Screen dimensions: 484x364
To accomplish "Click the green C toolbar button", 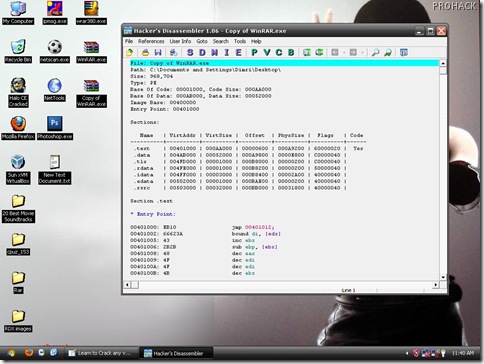I will [279, 52].
